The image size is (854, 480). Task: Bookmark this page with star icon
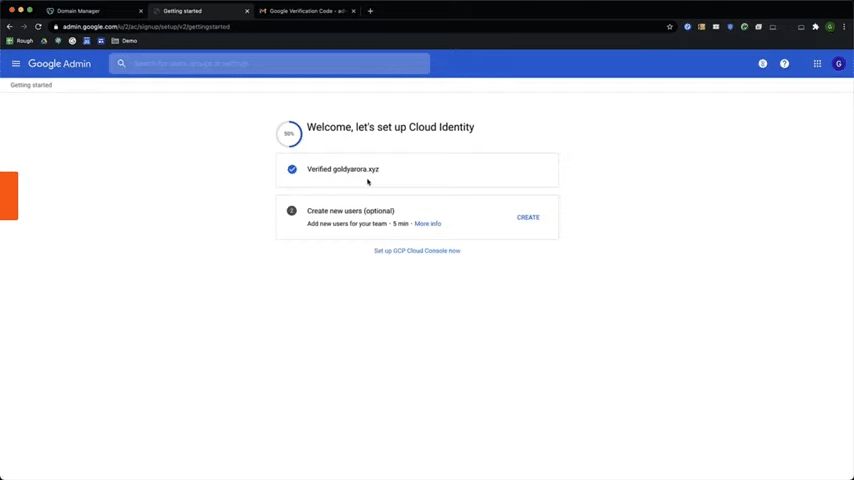(669, 27)
